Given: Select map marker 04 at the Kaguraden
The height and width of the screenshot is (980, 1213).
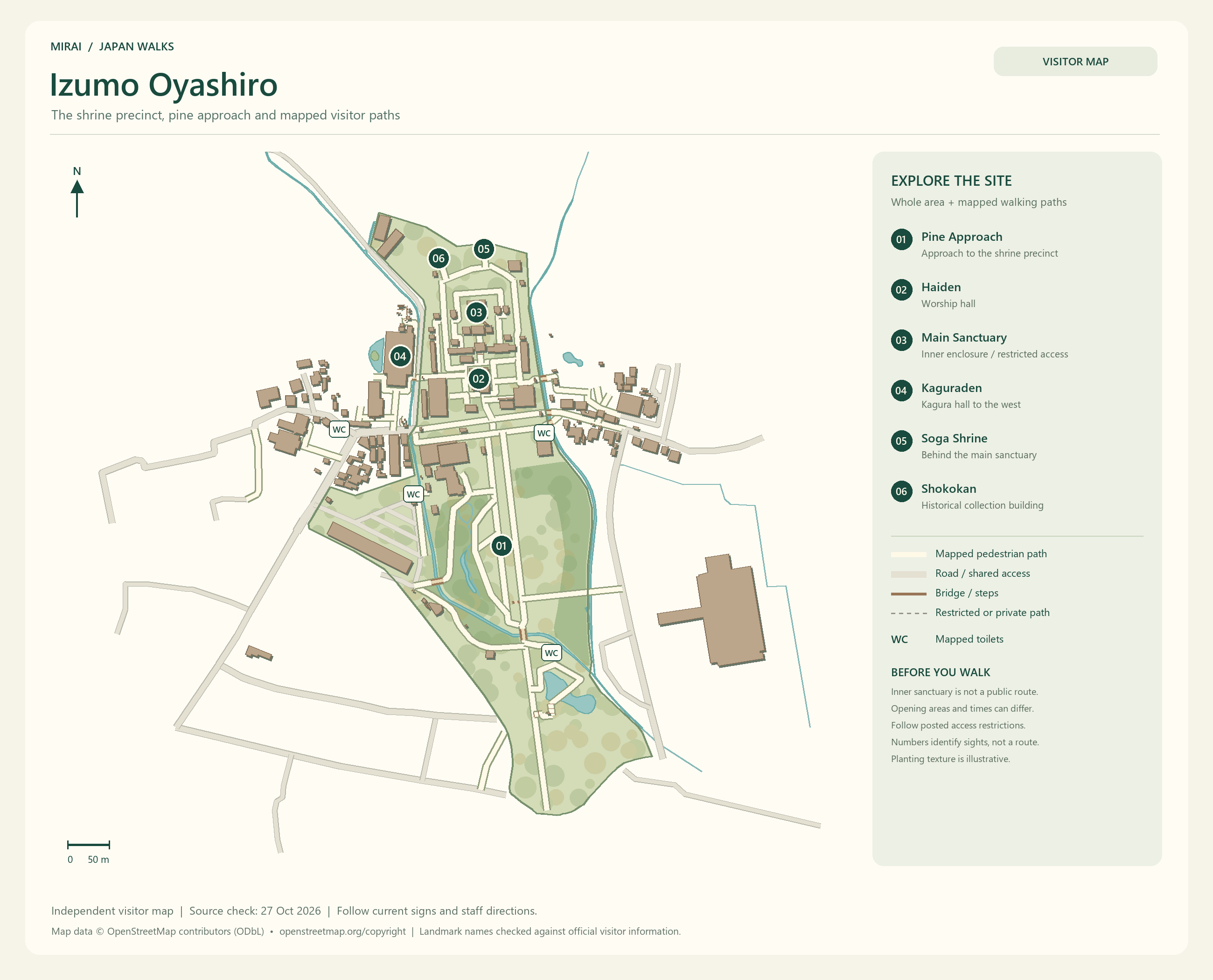Looking at the screenshot, I should [400, 356].
